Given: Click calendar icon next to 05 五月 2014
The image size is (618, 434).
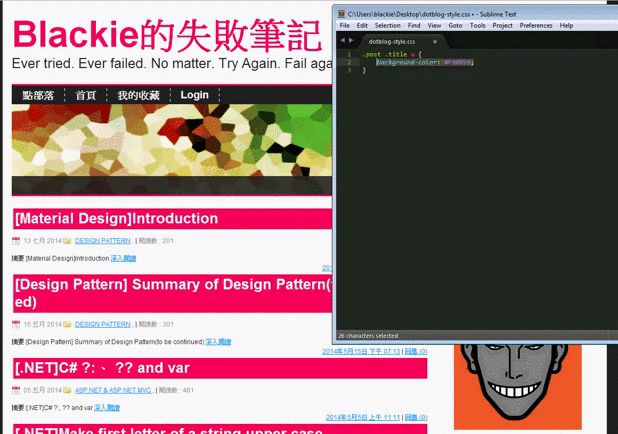Looking at the screenshot, I should point(16,390).
